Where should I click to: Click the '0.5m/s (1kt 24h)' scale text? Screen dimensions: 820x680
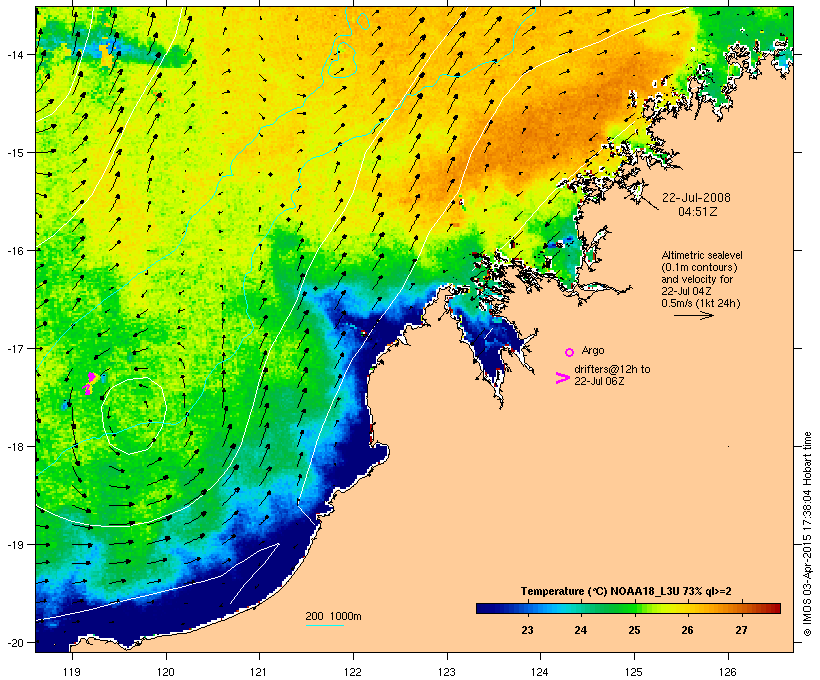(x=700, y=303)
